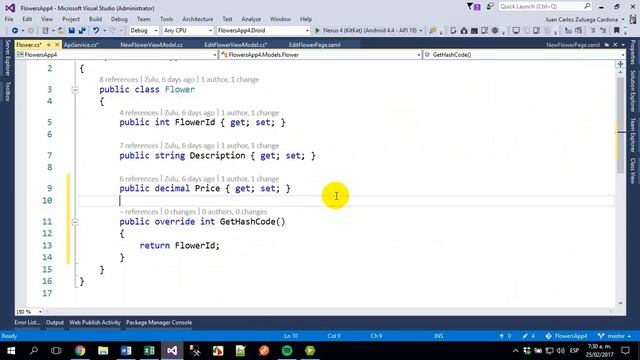Click the vertical editor scrollbar thumb
The width and height of the screenshot is (640, 360).
point(620,124)
